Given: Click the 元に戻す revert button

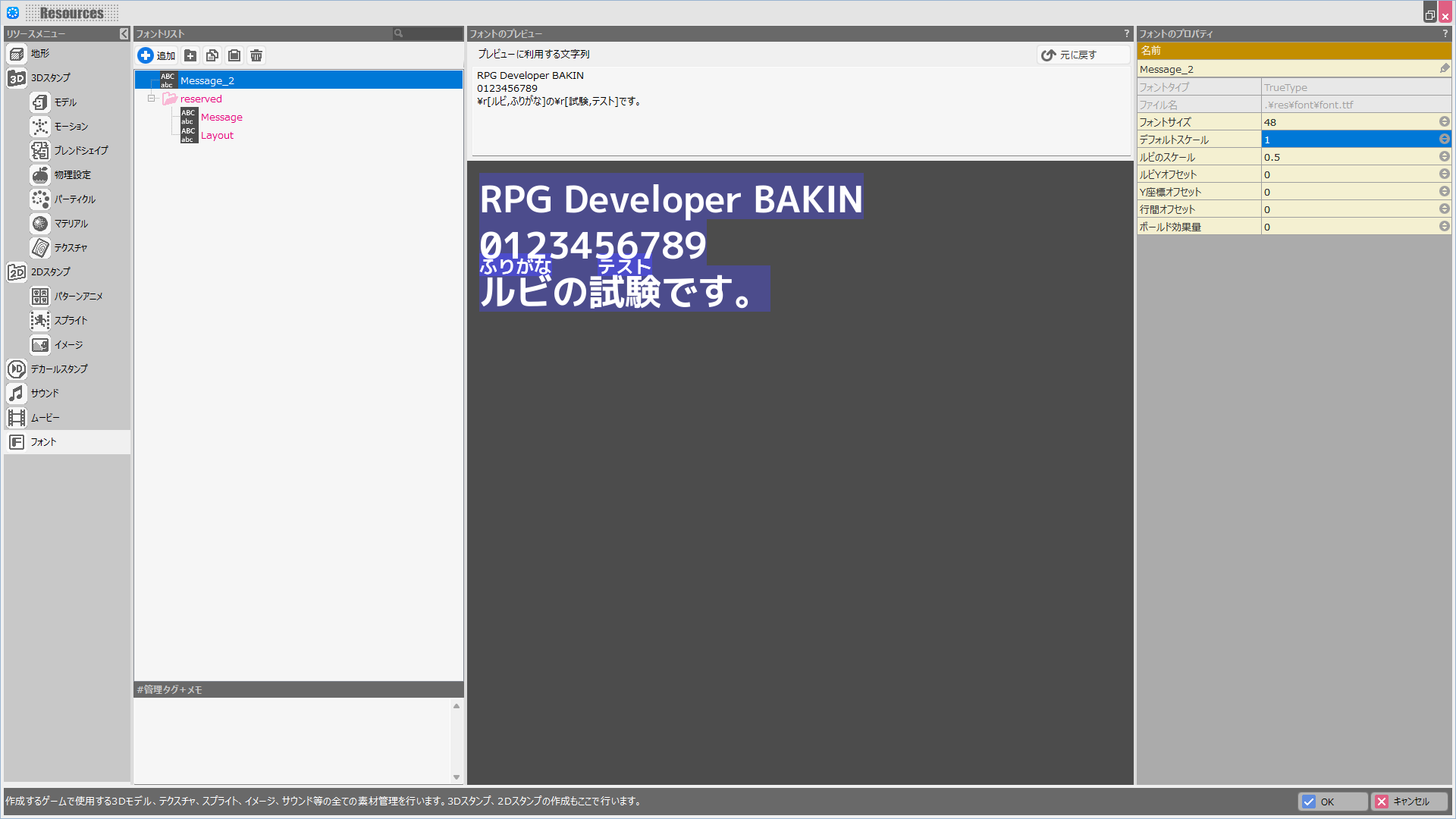Looking at the screenshot, I should point(1069,55).
